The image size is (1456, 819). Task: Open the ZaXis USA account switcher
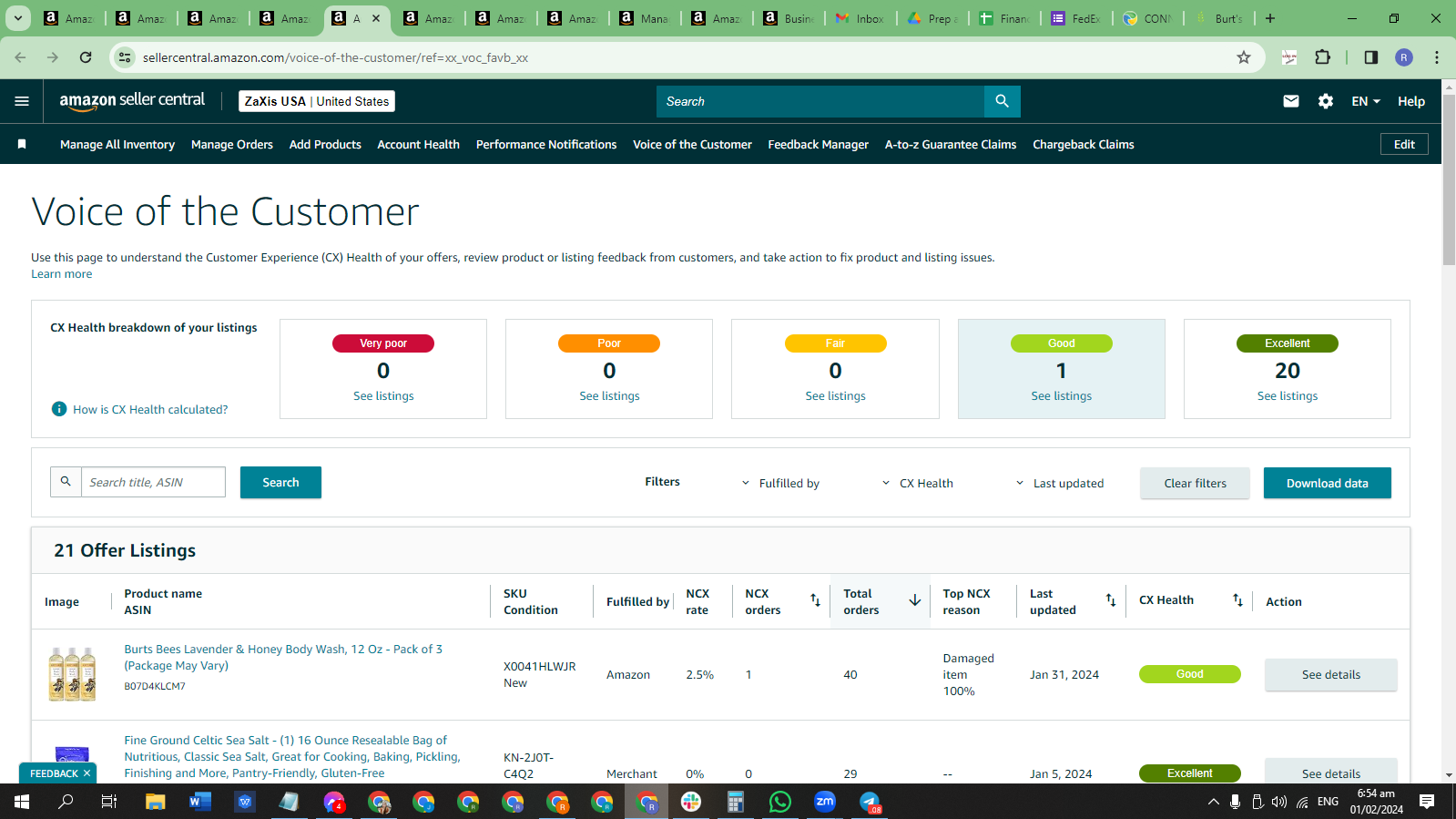tap(317, 101)
